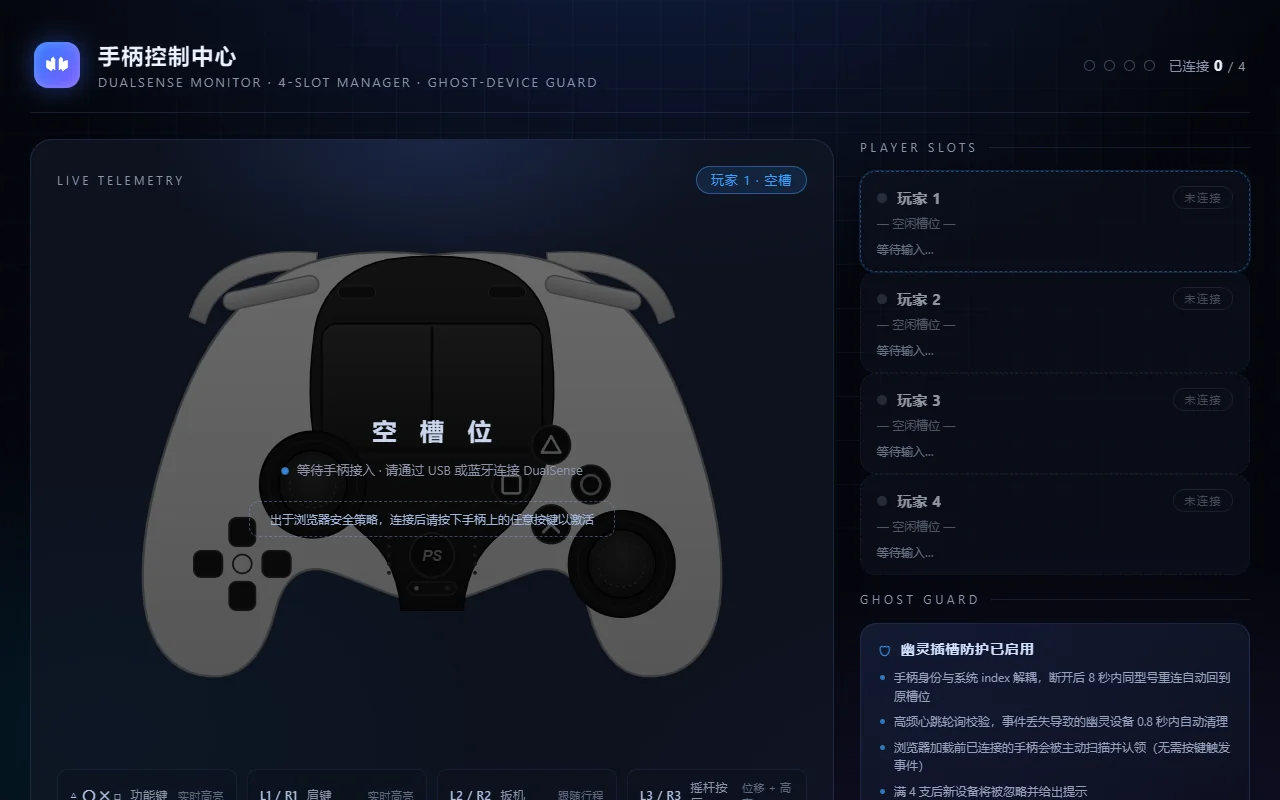Image resolution: width=1280 pixels, height=800 pixels.
Task: Click the mute button below PS button
Action: click(432, 590)
